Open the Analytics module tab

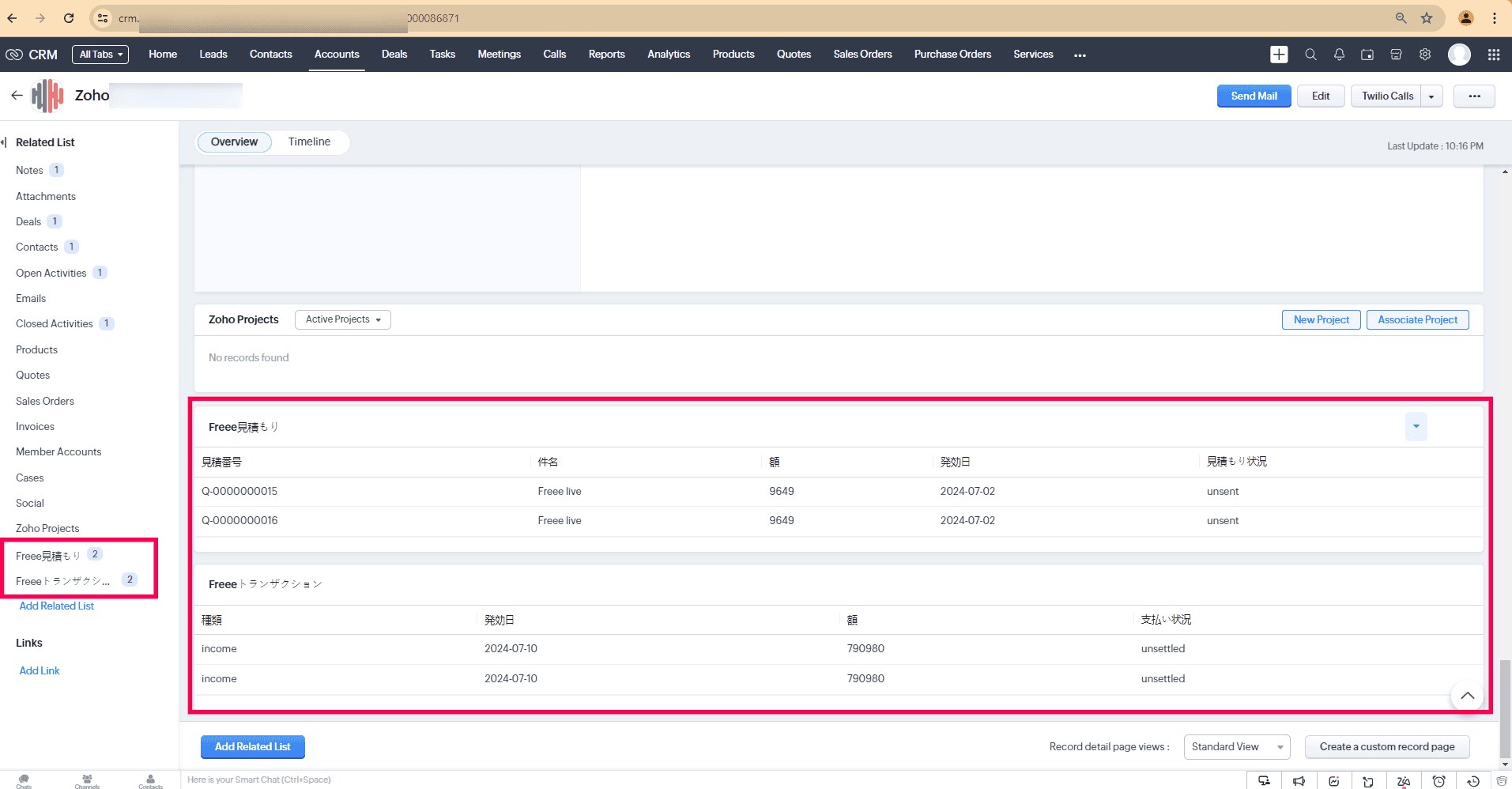pyautogui.click(x=669, y=55)
